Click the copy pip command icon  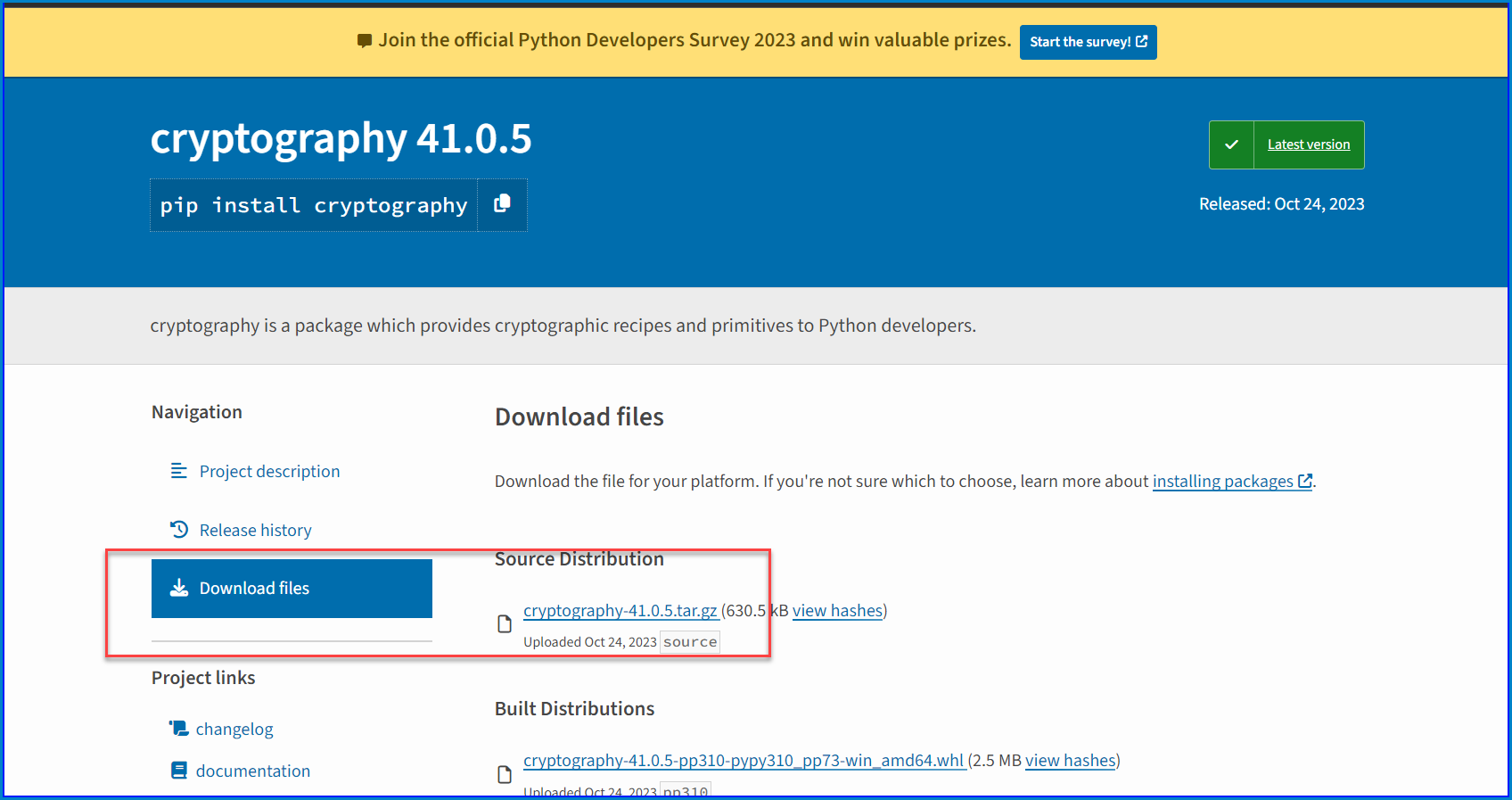502,204
